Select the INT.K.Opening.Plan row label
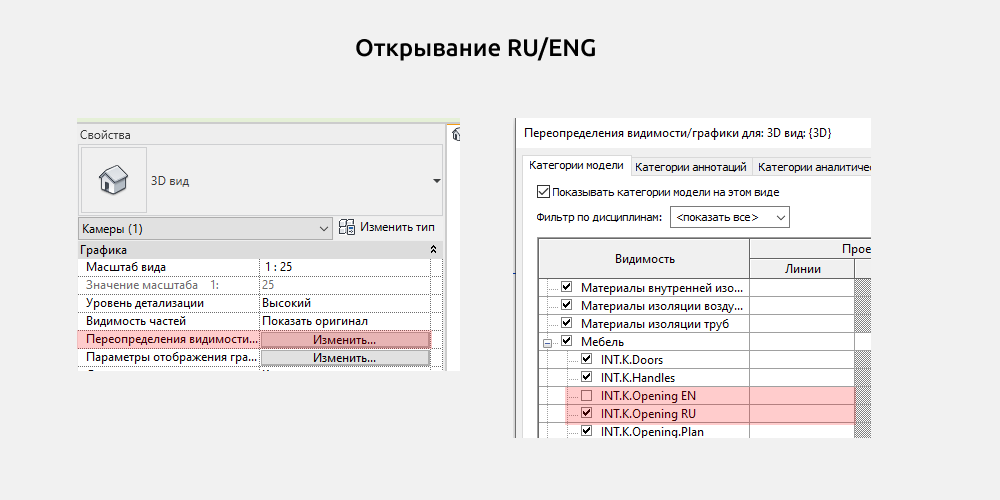This screenshot has width=1000, height=500. point(652,432)
